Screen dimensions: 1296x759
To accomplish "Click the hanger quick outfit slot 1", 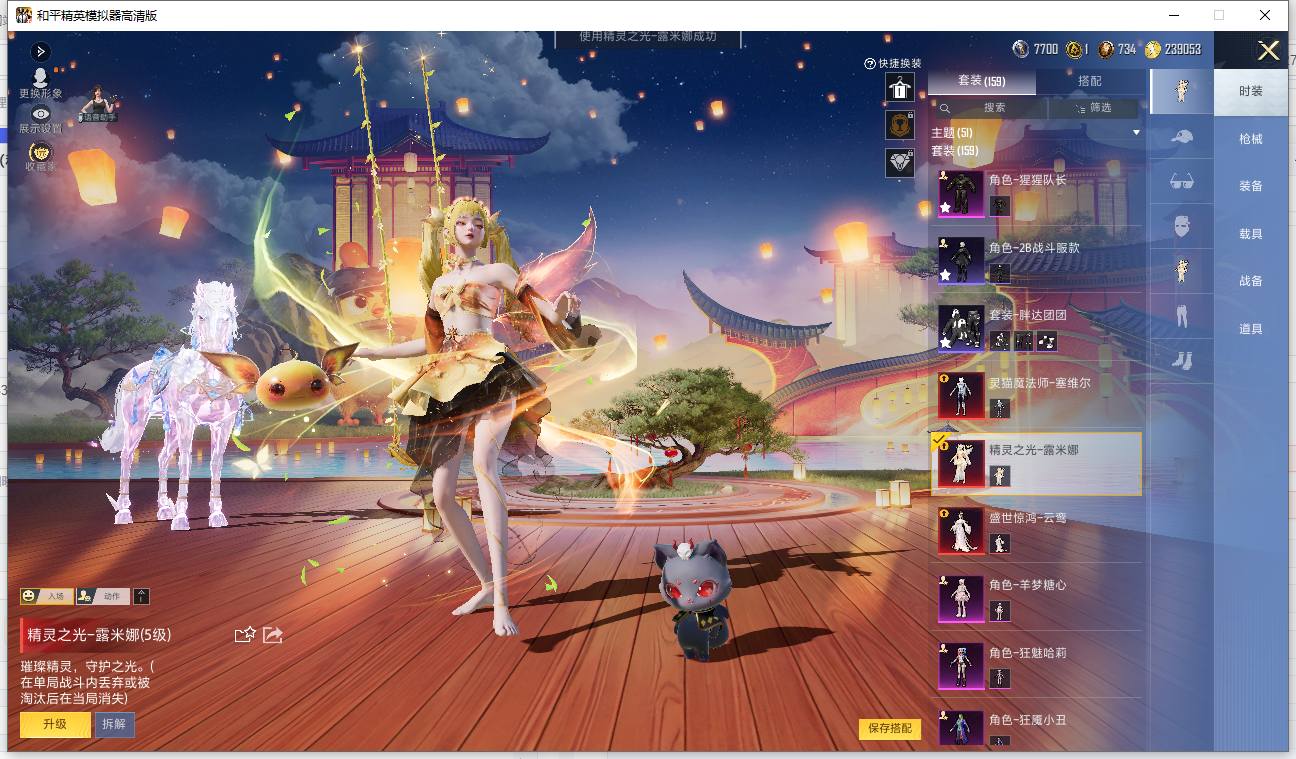I will point(900,88).
